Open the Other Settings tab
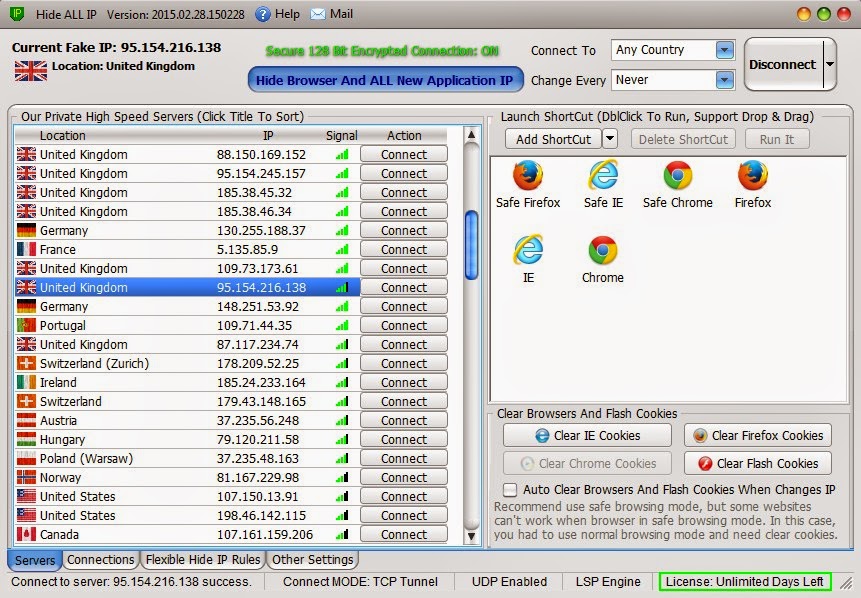Screen dimensions: 861x598 [x=312, y=560]
